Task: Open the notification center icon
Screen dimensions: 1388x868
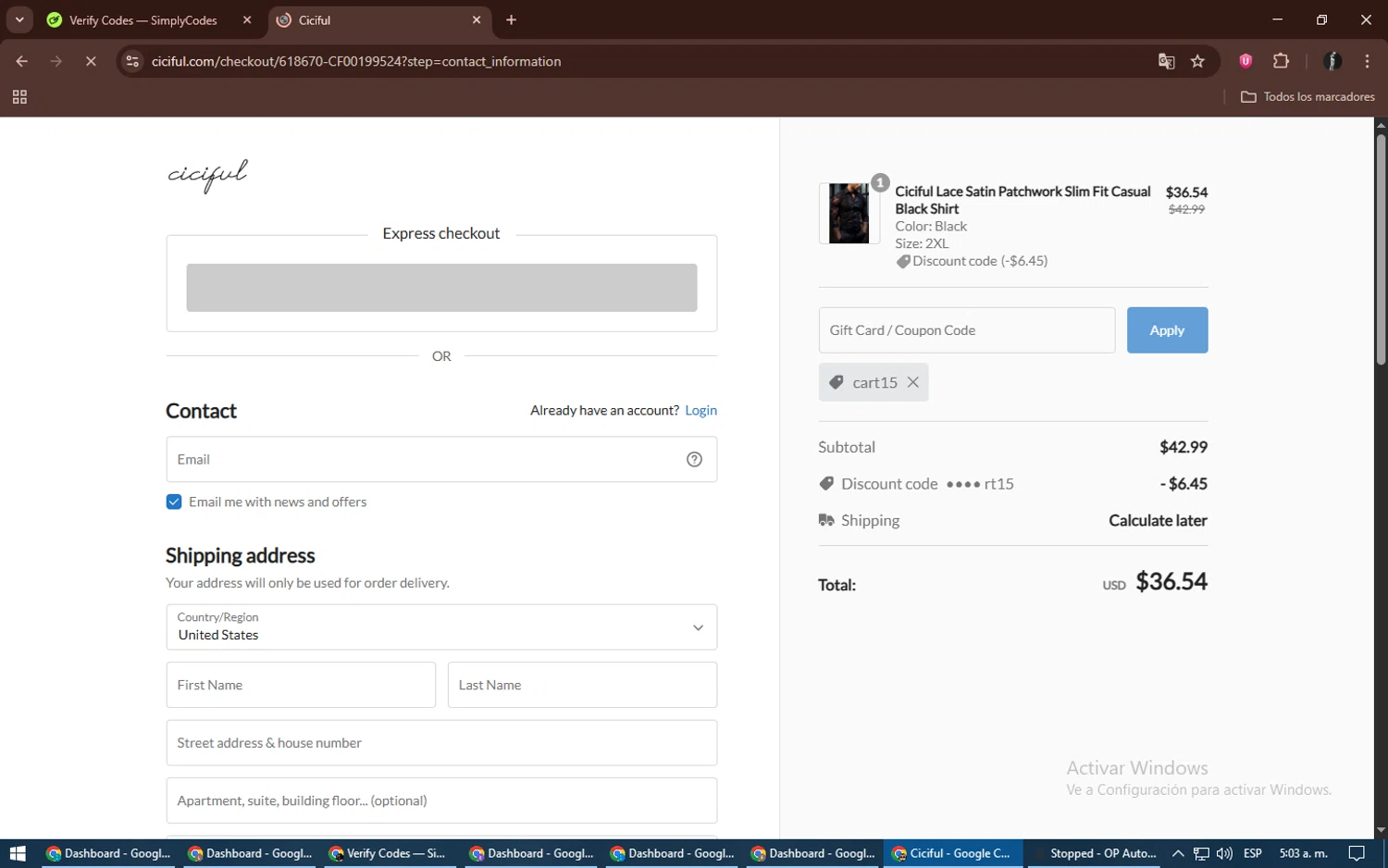Action: pos(1357,853)
